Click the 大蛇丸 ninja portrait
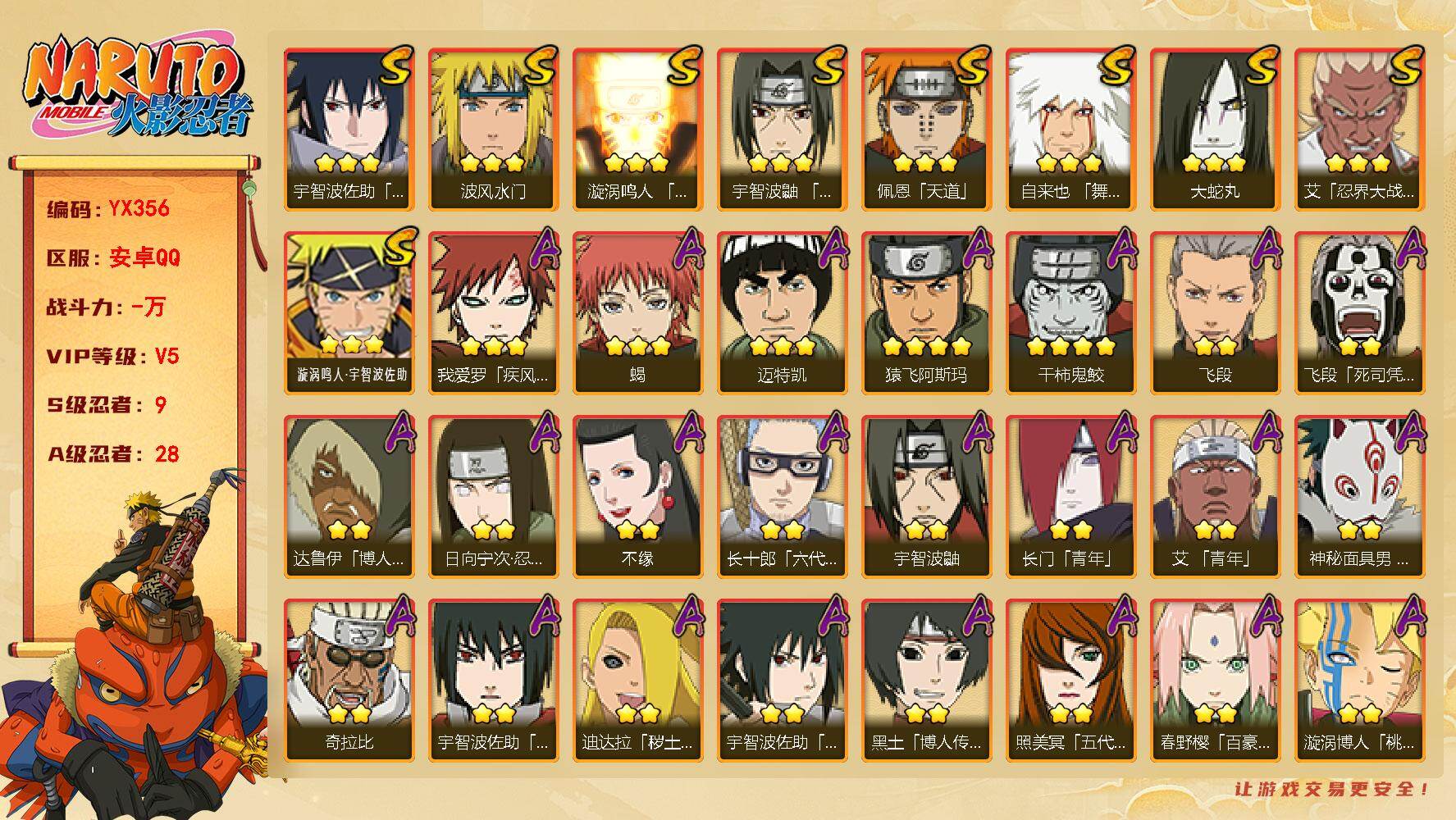This screenshot has width=1456, height=820. [x=1216, y=130]
